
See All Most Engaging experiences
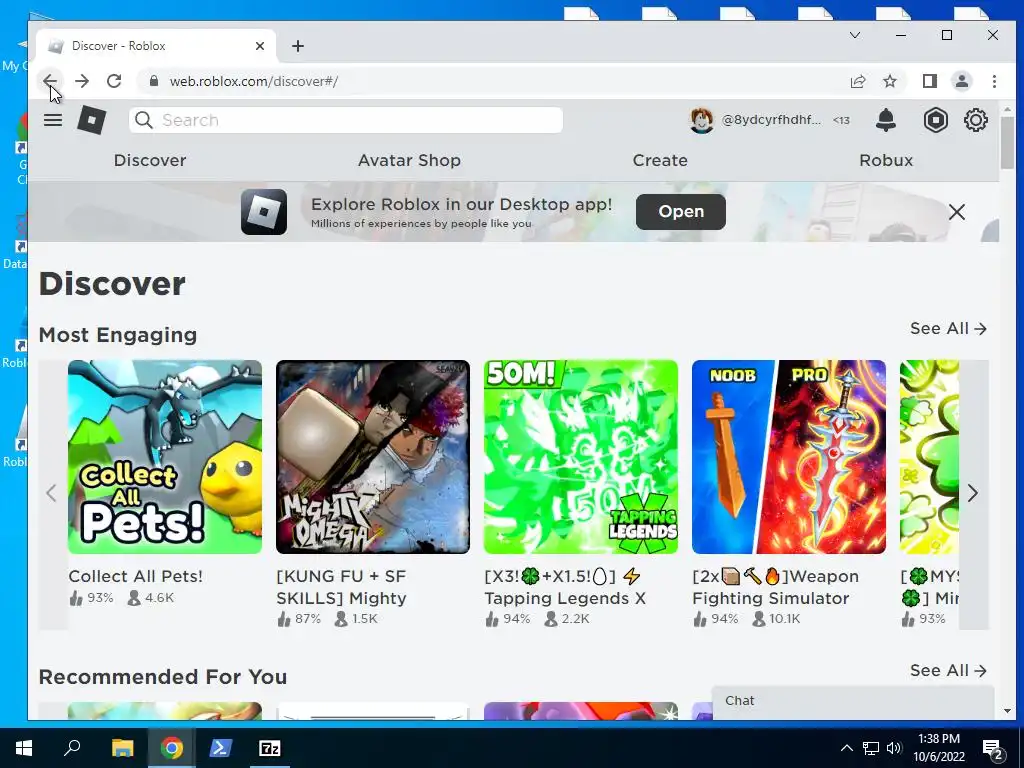[948, 328]
